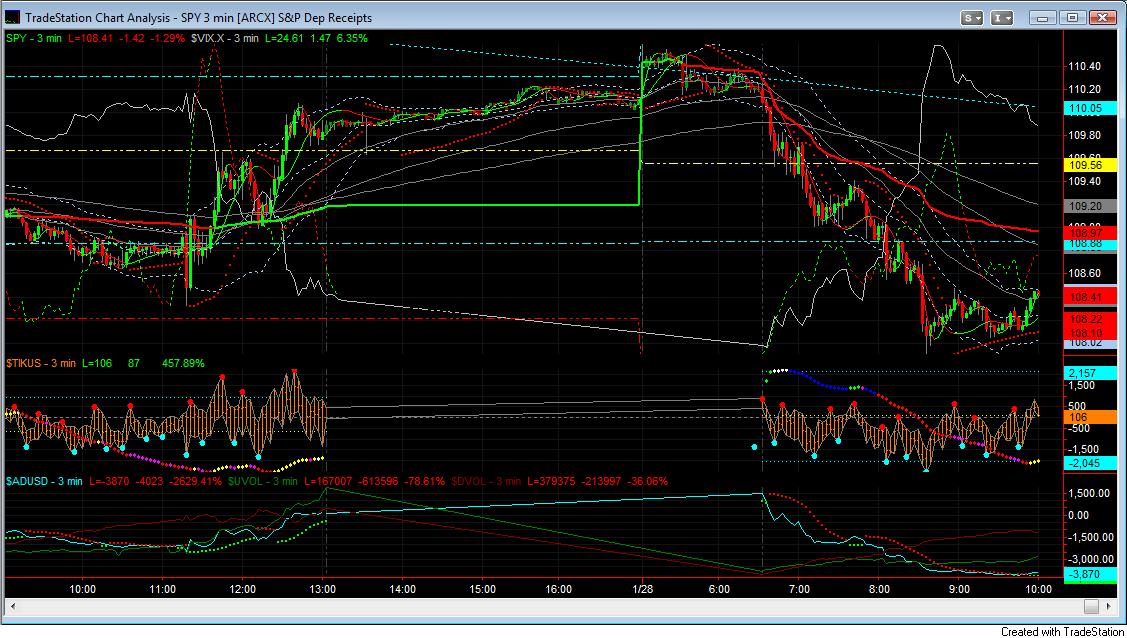Click the cyan -2,045 TIKUS marker
Viewport: 1127px width, 638px height.
1090,463
